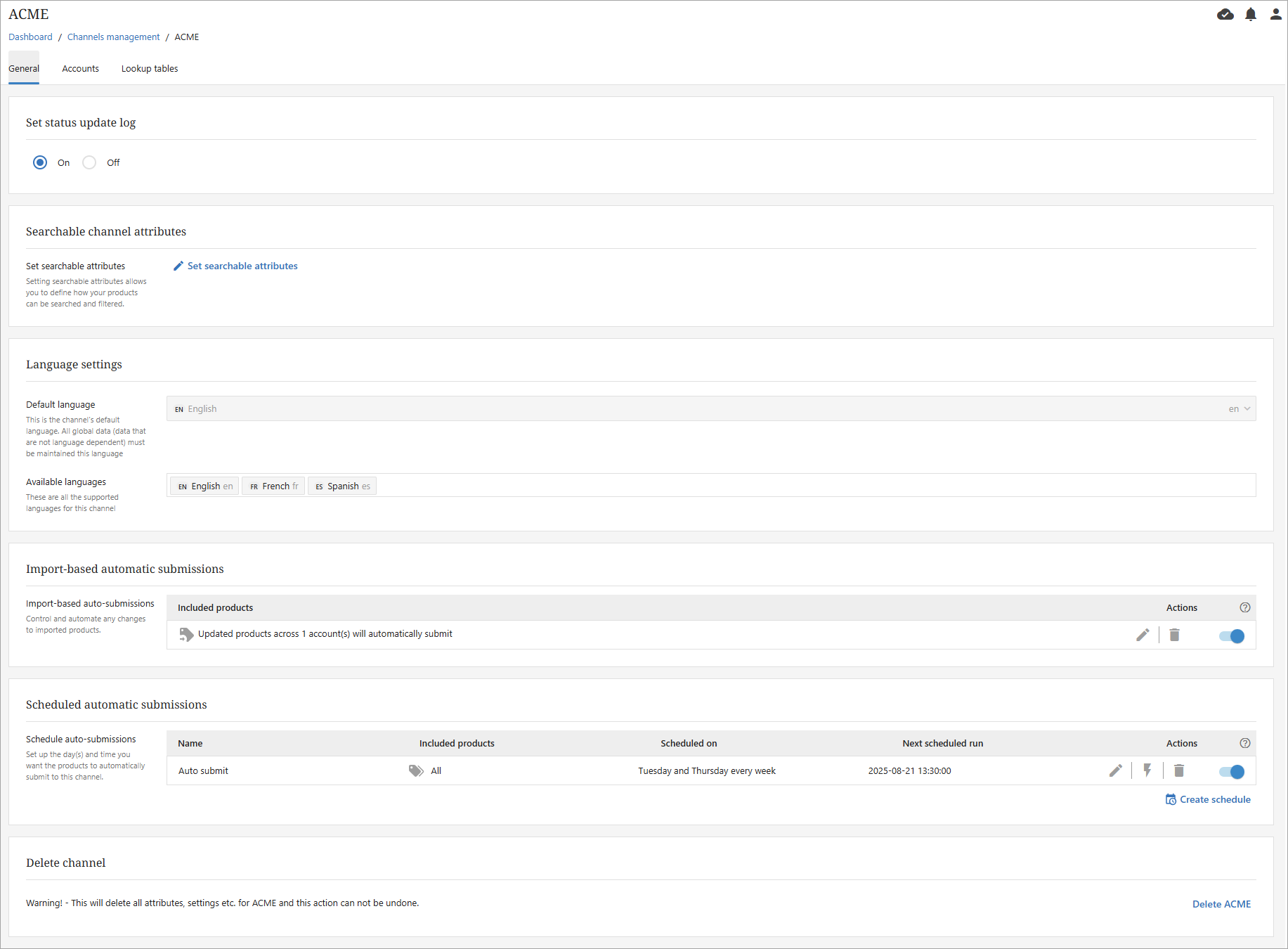Click inside the Available languages field

pos(773,486)
